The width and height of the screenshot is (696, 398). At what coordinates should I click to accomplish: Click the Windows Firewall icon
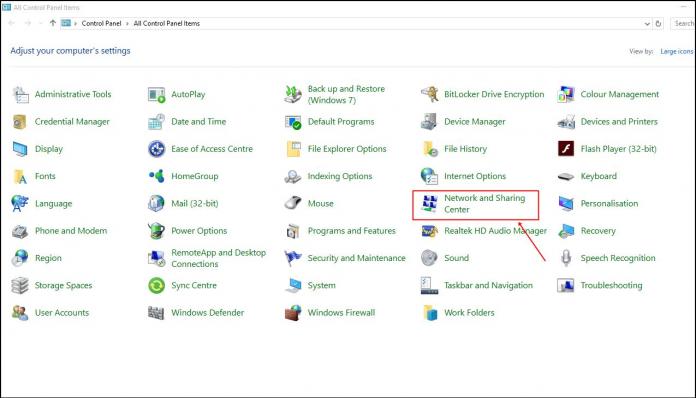click(293, 313)
